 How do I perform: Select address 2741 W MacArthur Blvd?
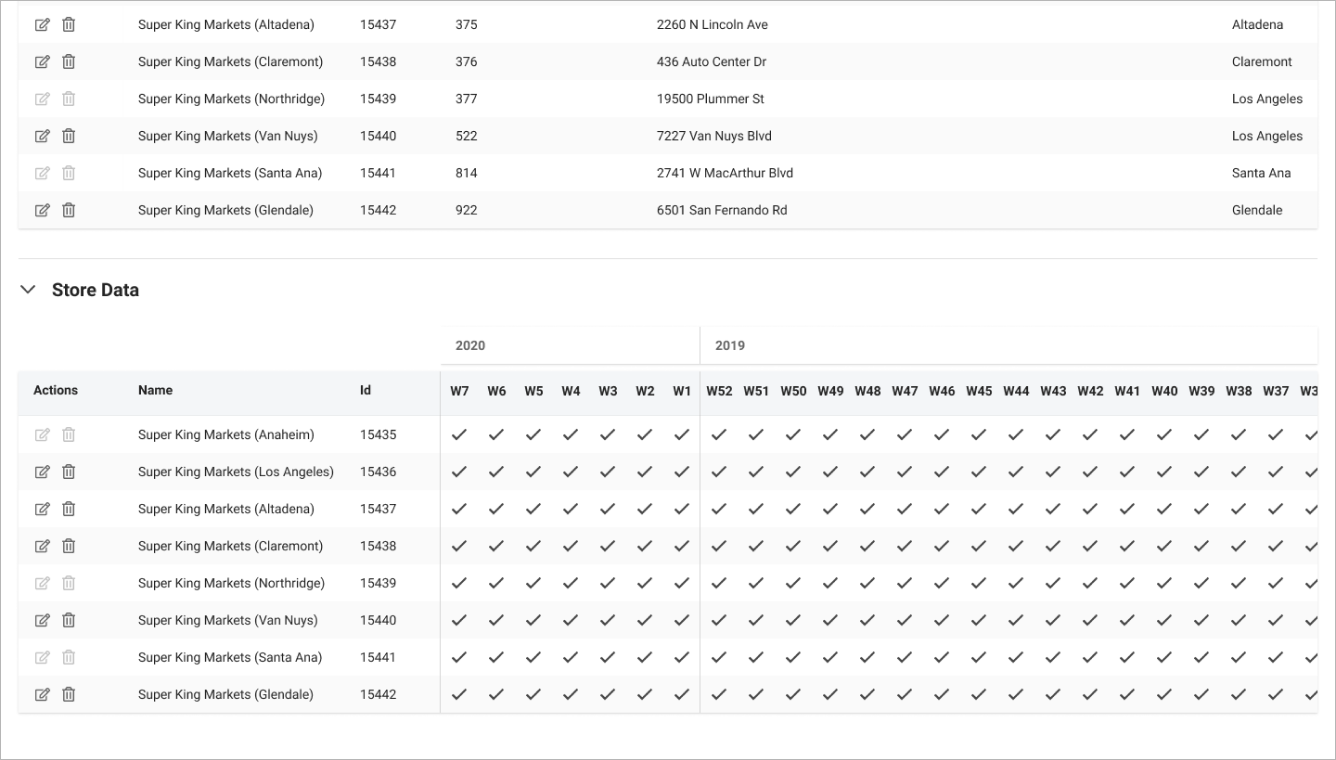point(725,173)
